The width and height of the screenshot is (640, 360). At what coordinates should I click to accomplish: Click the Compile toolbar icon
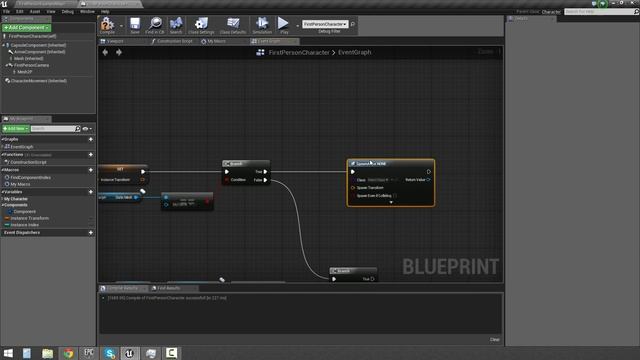pyautogui.click(x=107, y=24)
